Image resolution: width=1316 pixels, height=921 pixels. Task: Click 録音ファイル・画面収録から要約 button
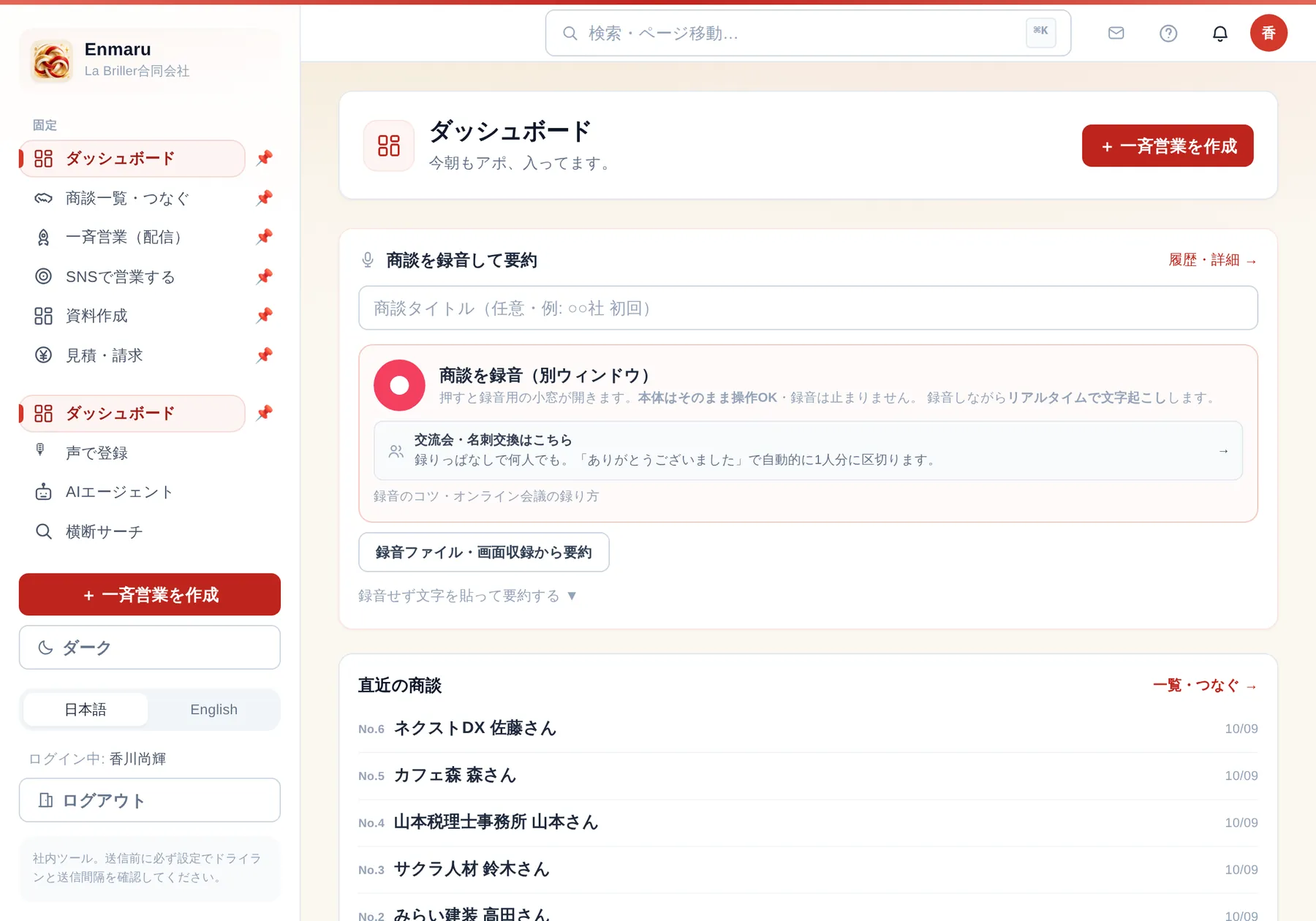[484, 552]
